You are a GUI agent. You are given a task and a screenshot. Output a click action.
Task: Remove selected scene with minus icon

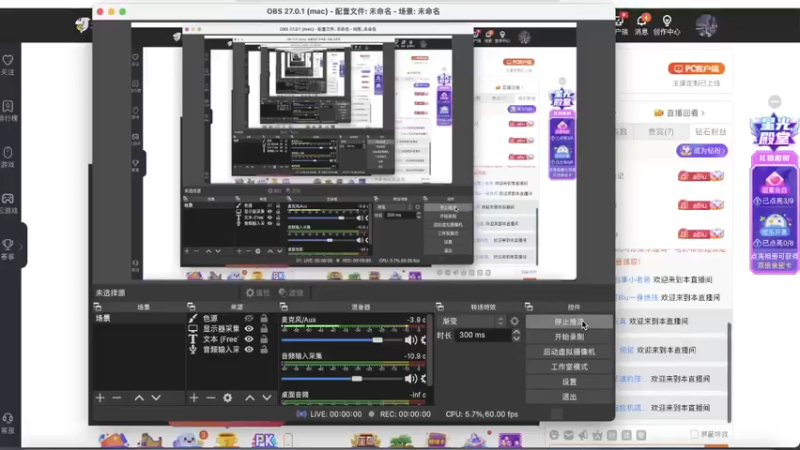117,397
